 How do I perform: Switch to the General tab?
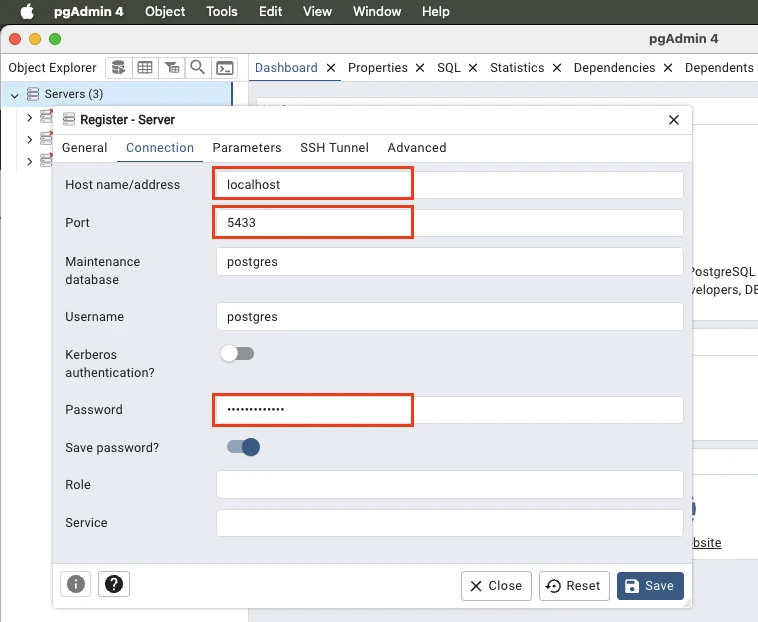click(85, 148)
